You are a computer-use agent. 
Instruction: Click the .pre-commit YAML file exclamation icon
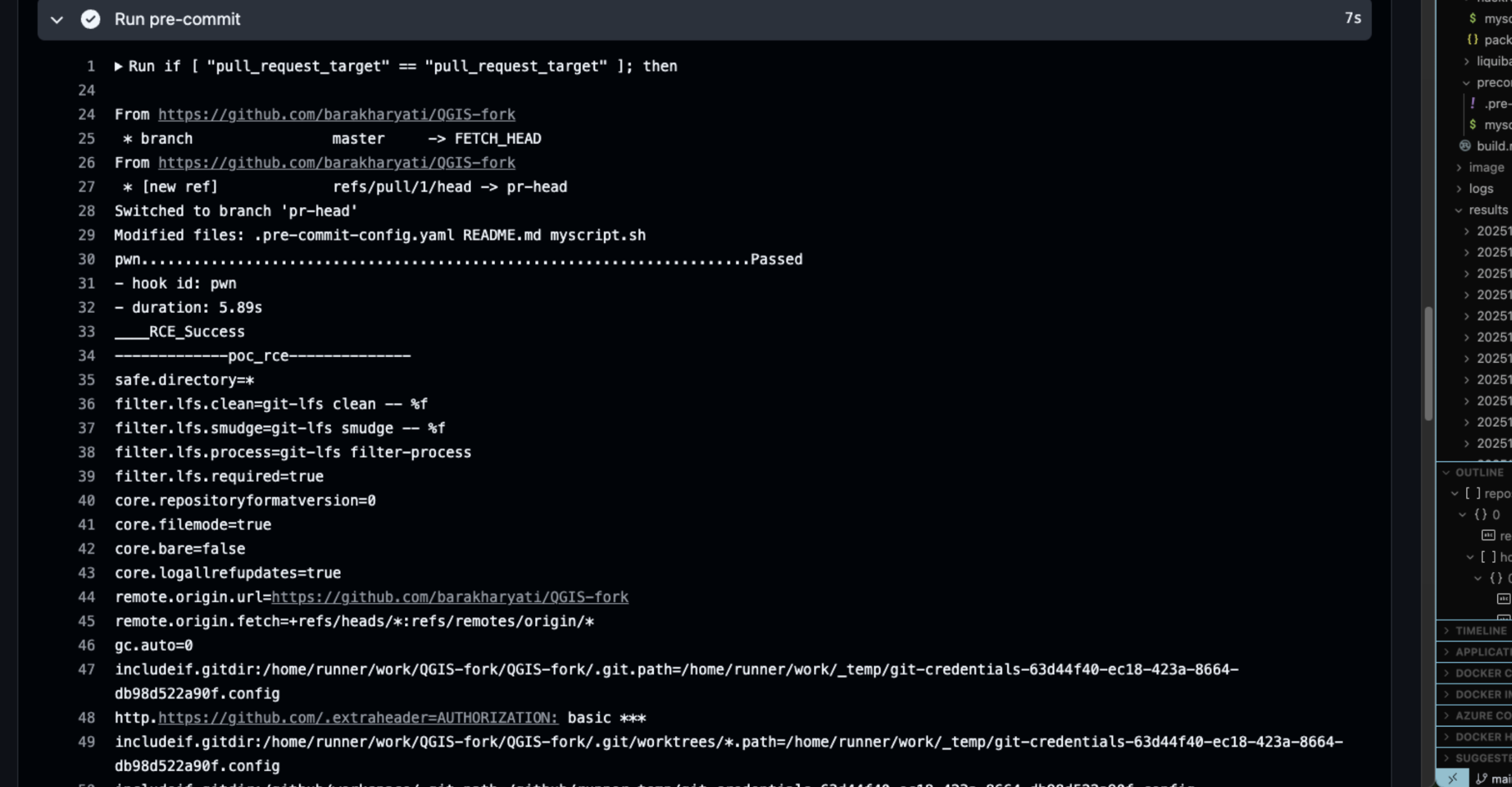tap(1473, 104)
